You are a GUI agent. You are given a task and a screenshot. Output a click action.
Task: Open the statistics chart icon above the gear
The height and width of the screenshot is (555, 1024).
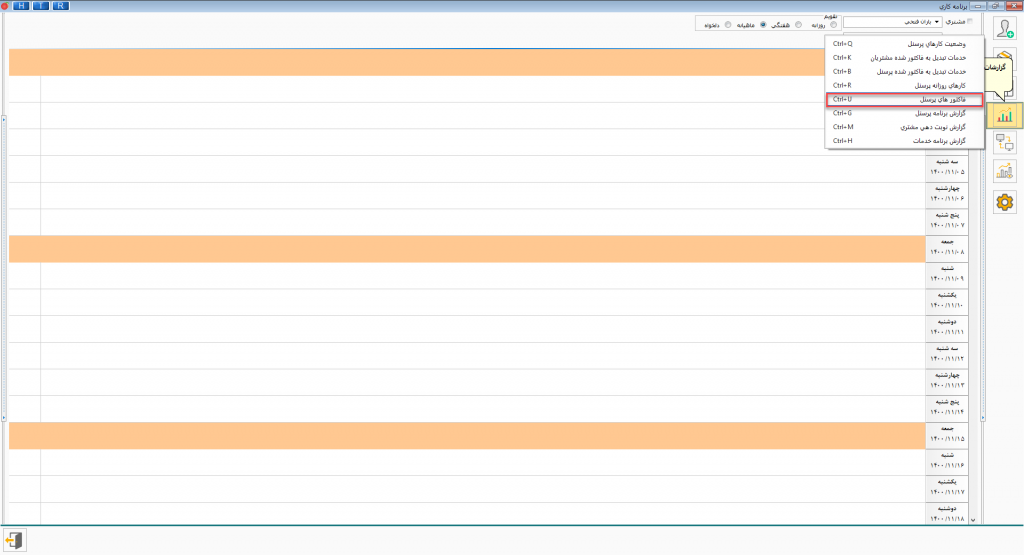pos(1004,171)
